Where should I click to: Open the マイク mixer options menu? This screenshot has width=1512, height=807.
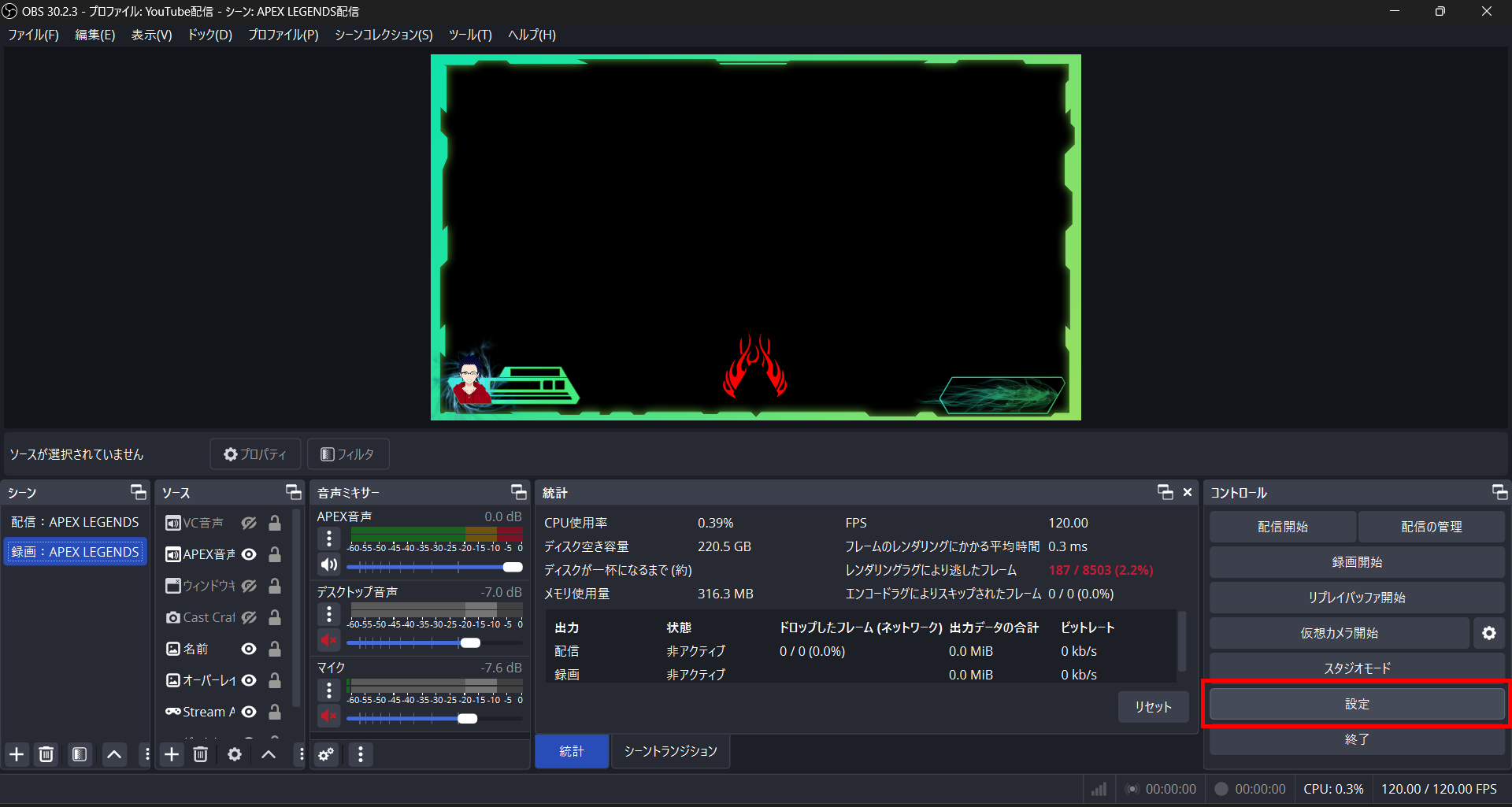328,690
